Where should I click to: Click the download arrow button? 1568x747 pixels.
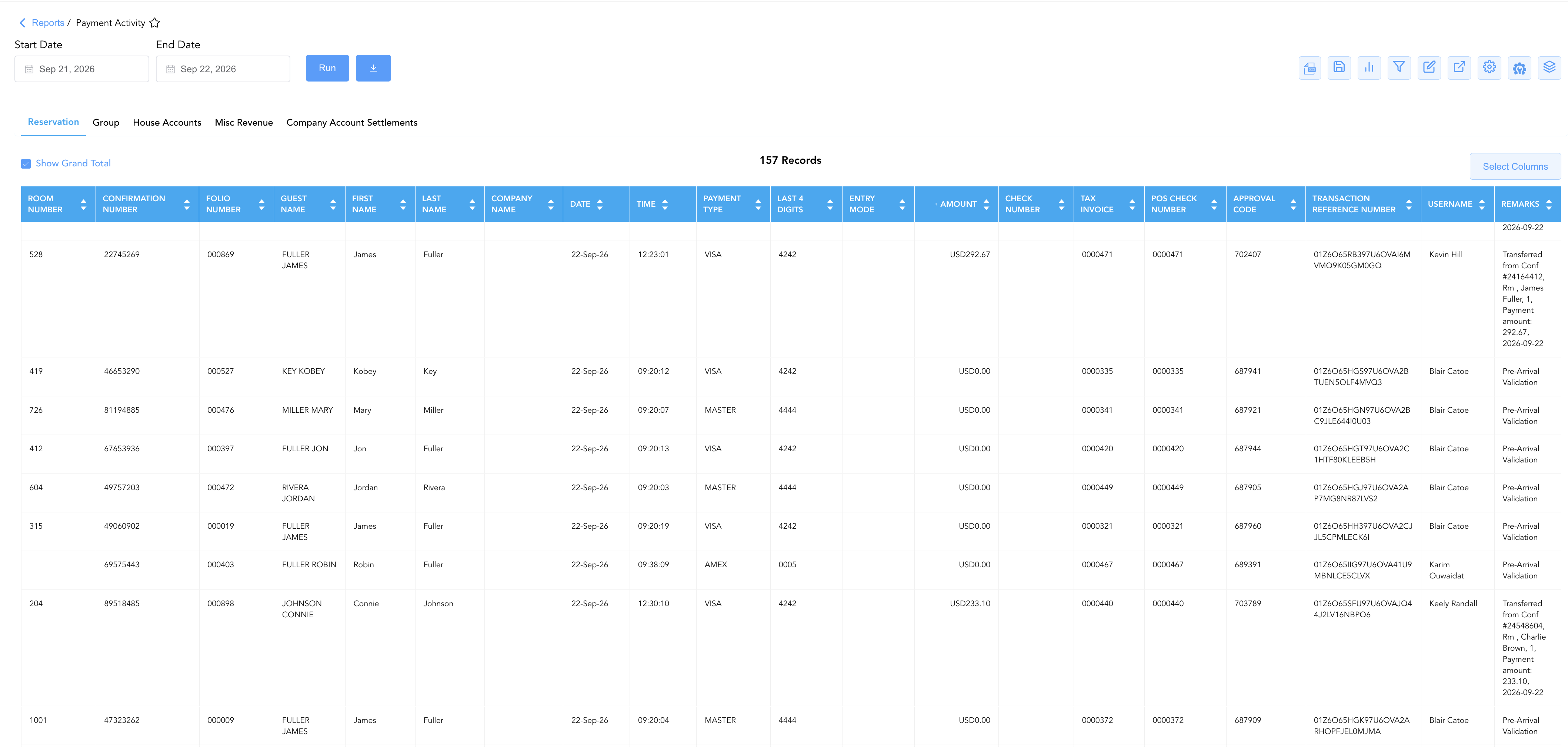[373, 68]
